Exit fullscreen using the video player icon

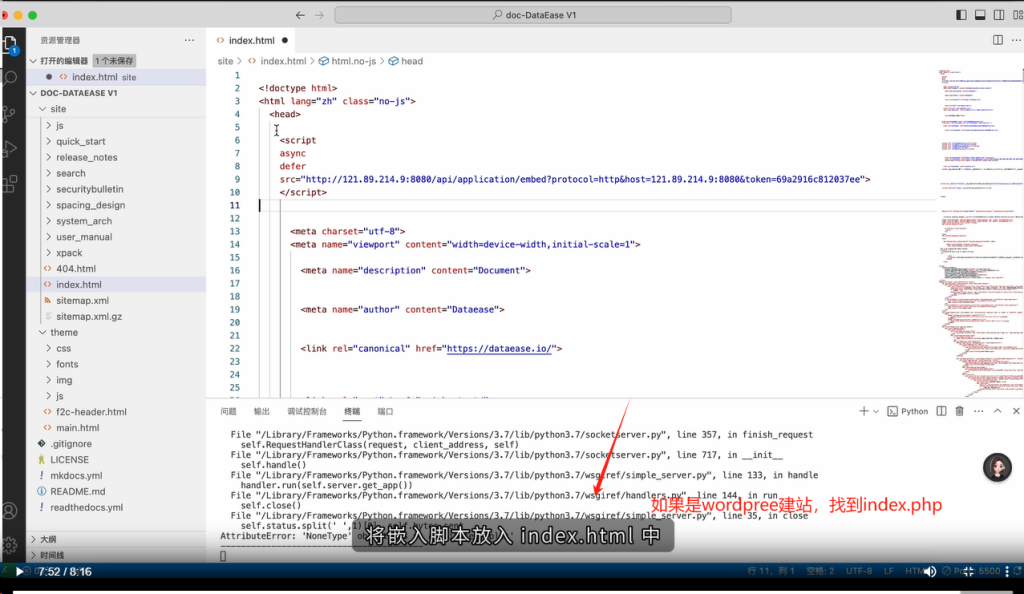pyautogui.click(x=968, y=572)
